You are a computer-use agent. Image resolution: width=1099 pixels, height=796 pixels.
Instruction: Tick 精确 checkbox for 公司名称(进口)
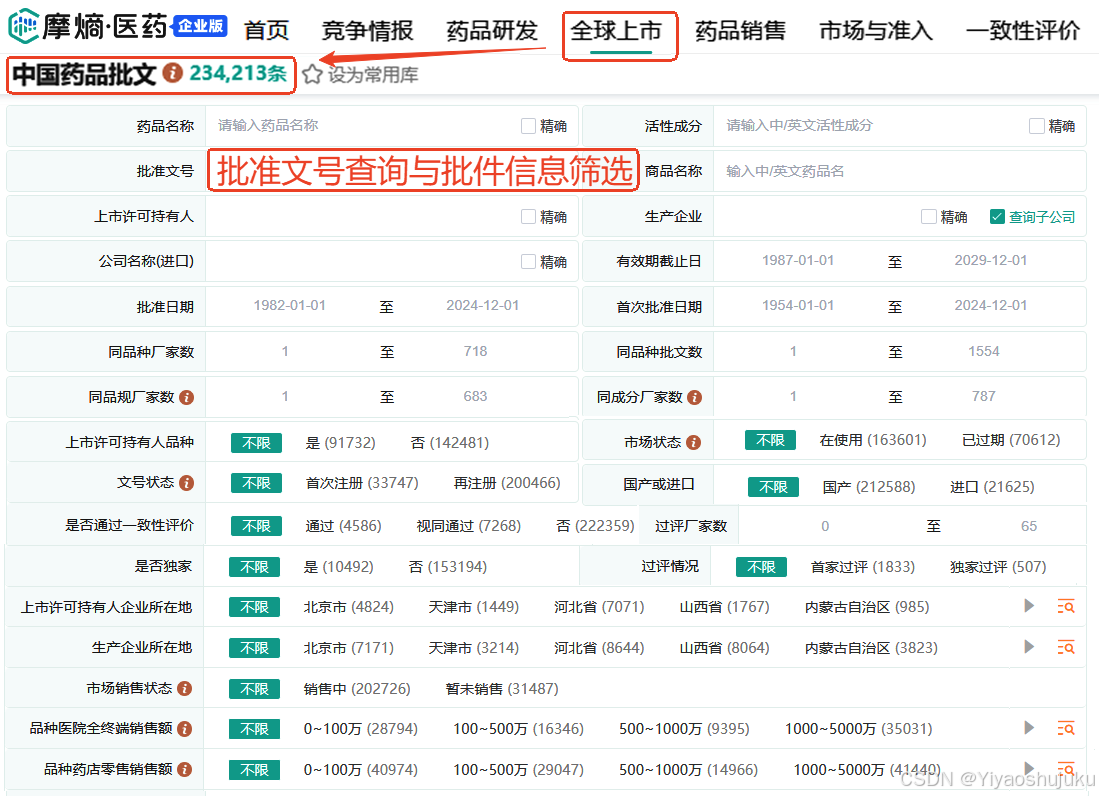[x=528, y=262]
